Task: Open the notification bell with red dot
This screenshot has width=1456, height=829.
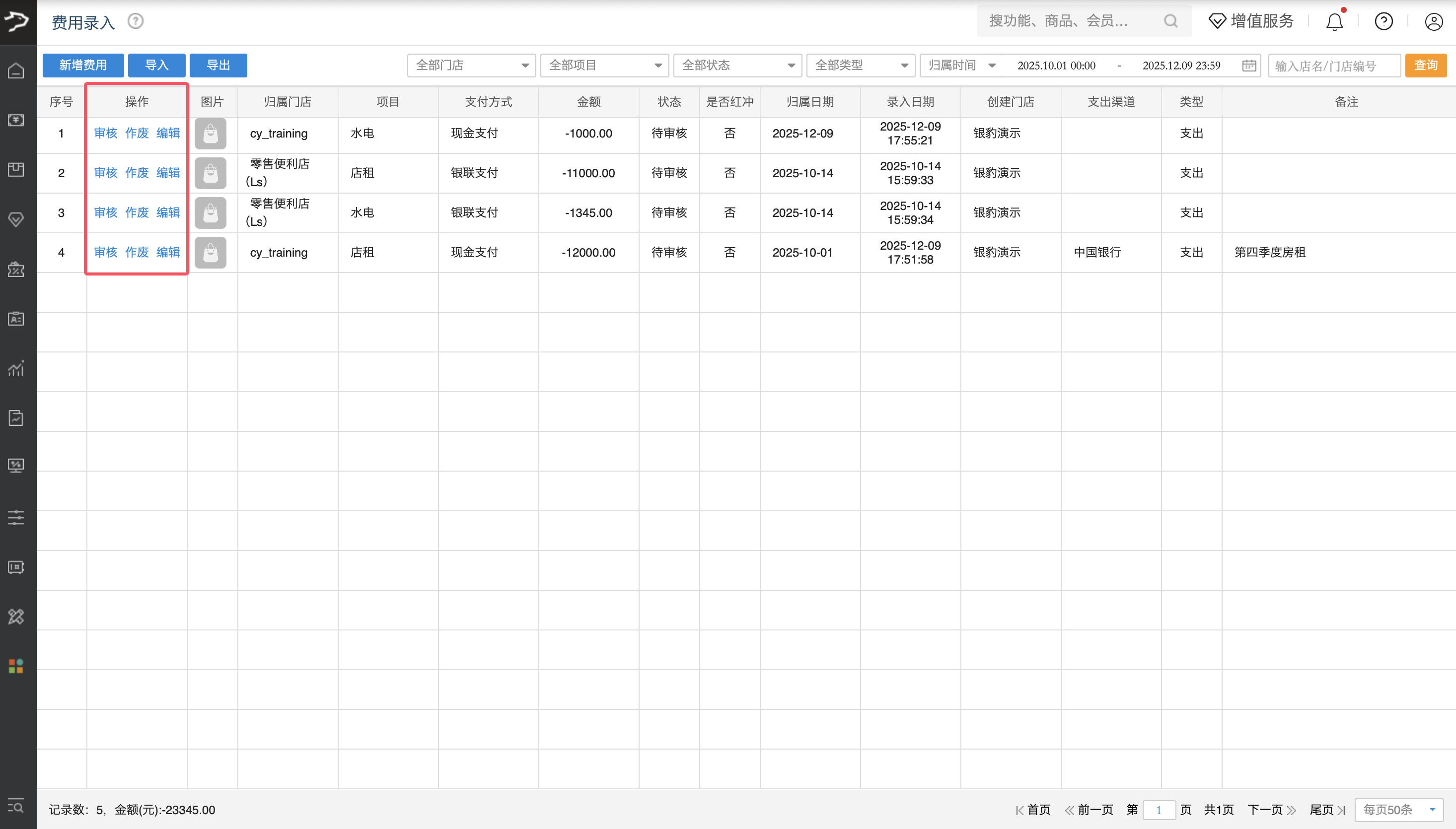Action: pos(1334,21)
